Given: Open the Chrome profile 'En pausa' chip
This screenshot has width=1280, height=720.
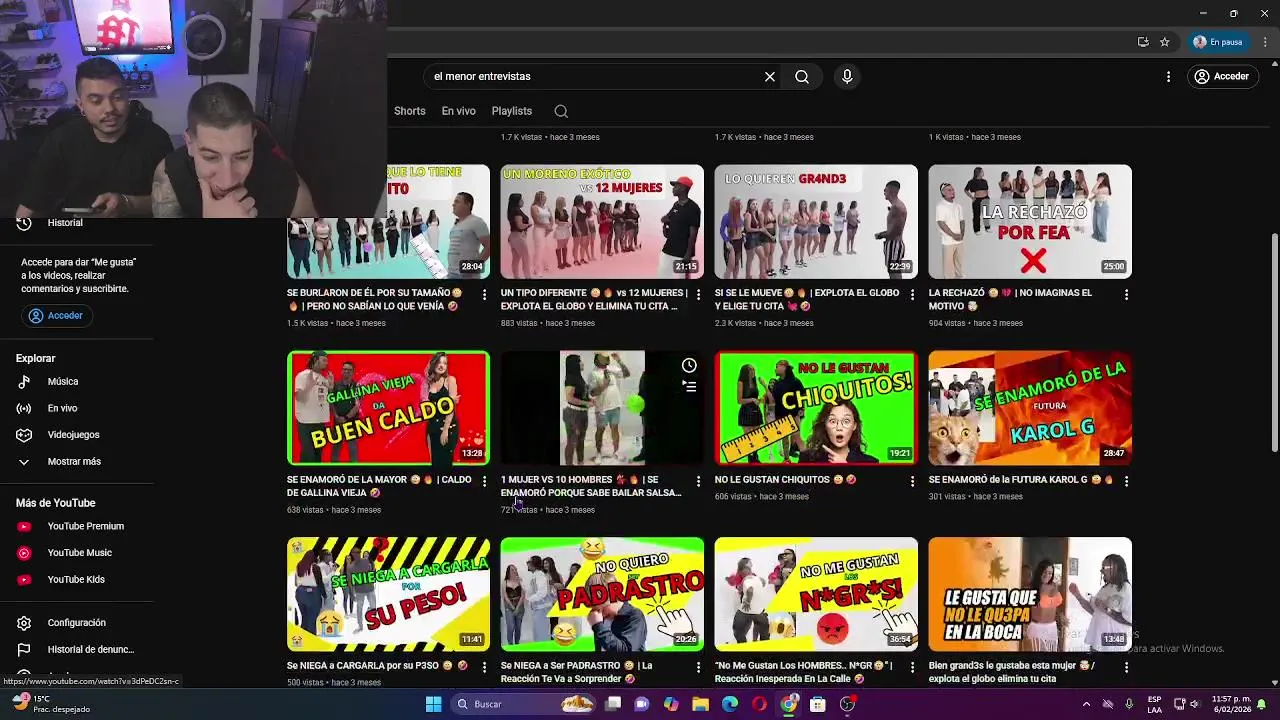Looking at the screenshot, I should [x=1217, y=42].
